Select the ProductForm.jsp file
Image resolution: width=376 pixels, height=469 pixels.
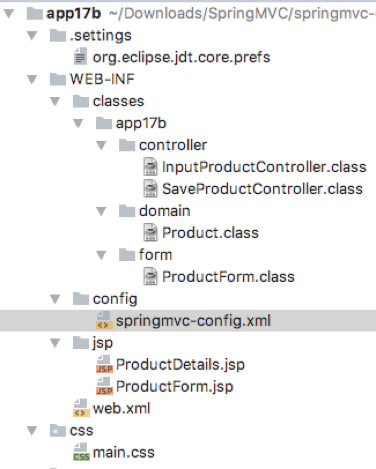point(165,387)
